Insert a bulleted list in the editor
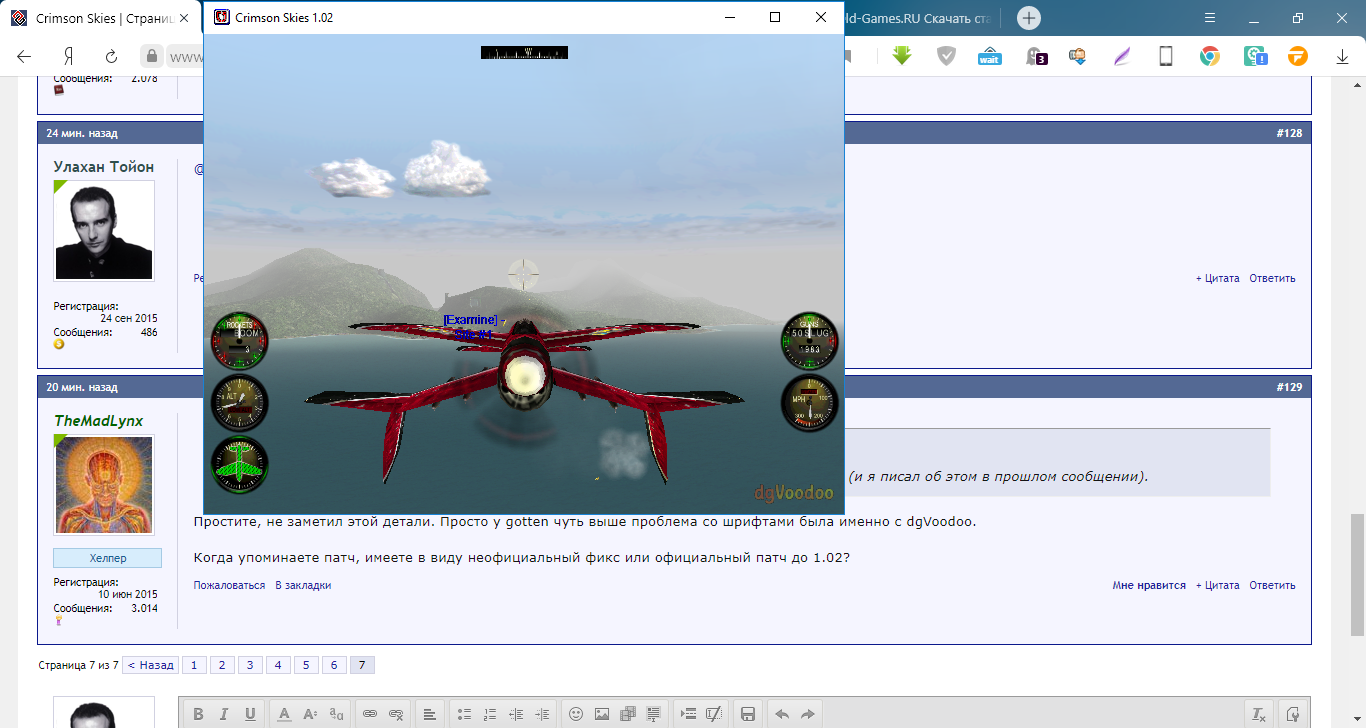The height and width of the screenshot is (728, 1366). pyautogui.click(x=463, y=714)
